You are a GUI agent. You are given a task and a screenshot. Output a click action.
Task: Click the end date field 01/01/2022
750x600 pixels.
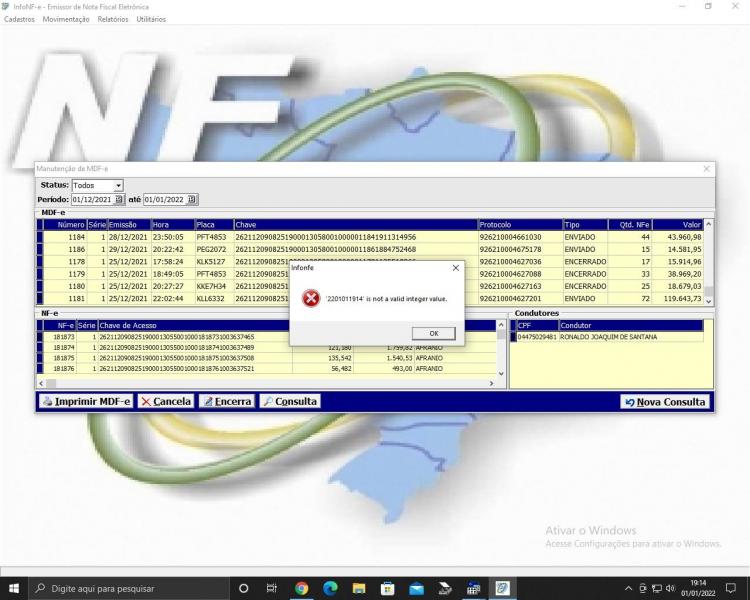[165, 200]
